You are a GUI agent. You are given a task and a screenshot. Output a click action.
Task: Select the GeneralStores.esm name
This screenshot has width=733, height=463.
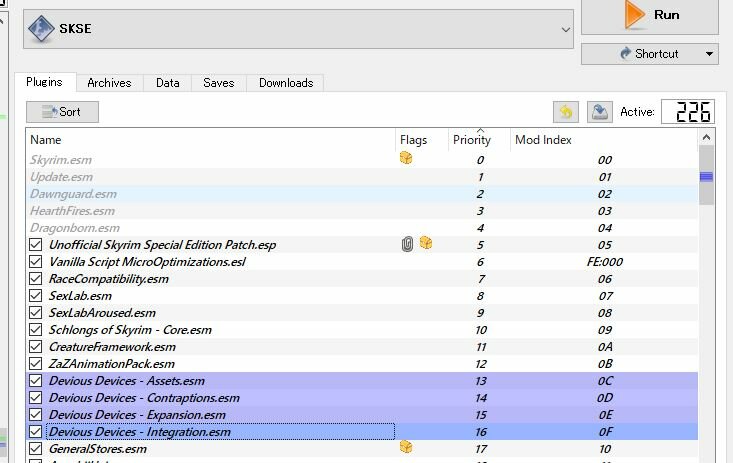click(x=98, y=449)
